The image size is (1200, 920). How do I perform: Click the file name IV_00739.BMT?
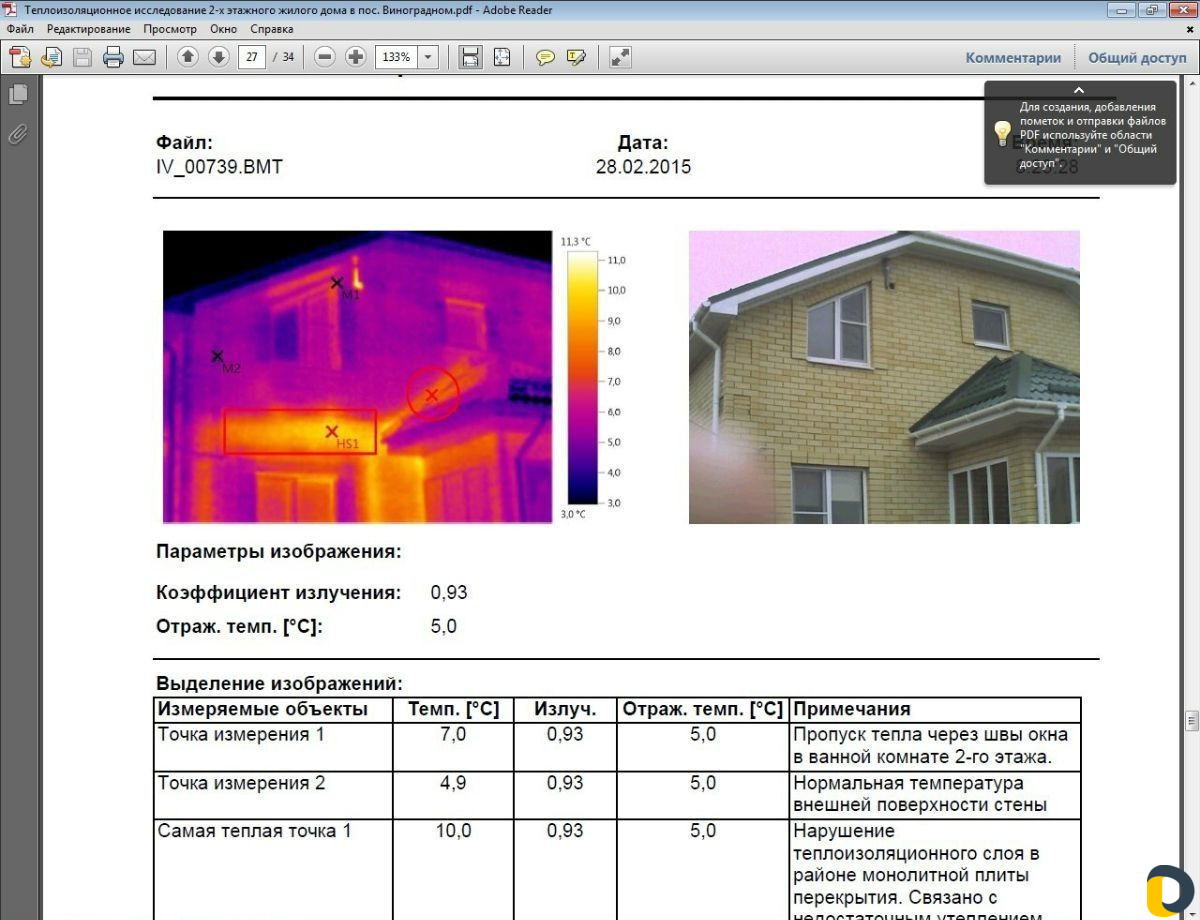[x=220, y=167]
